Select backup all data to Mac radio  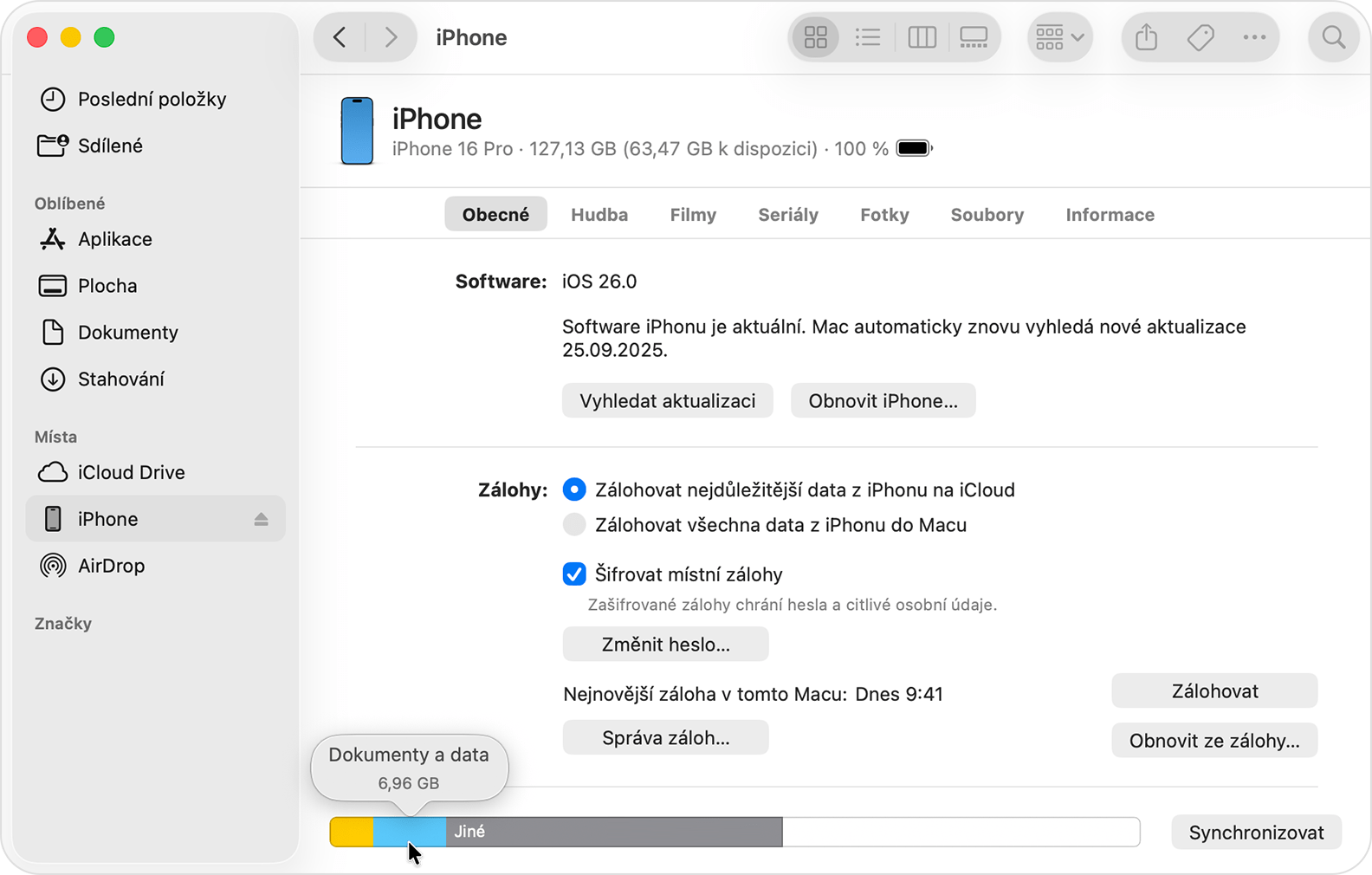point(574,525)
